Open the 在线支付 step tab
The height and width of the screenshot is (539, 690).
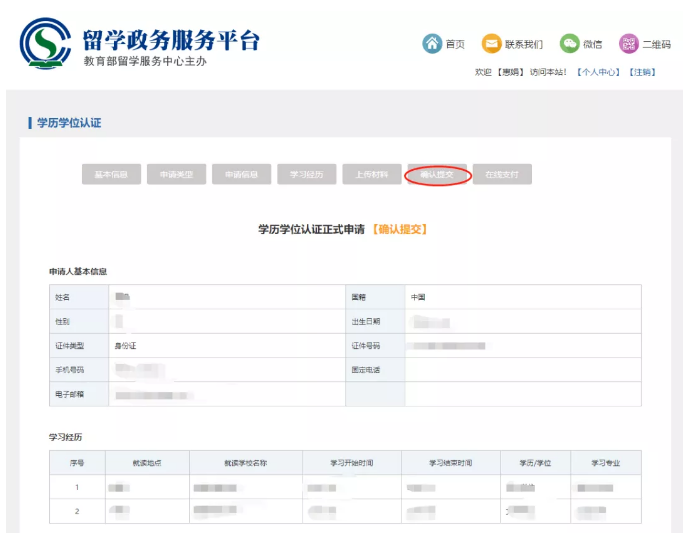point(502,174)
